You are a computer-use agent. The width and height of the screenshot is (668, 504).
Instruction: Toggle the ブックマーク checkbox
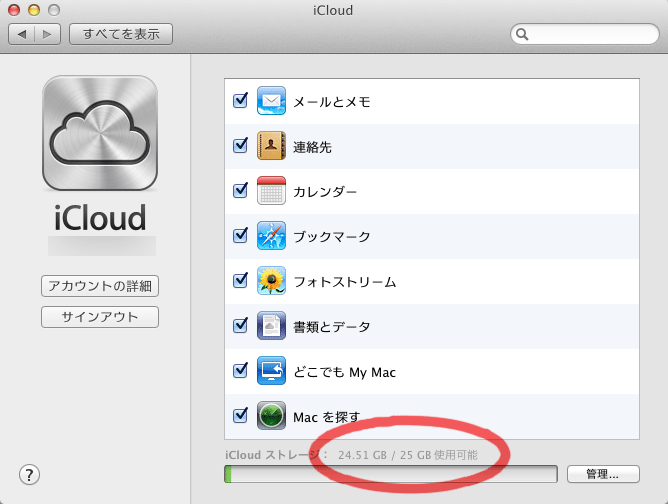[240, 236]
